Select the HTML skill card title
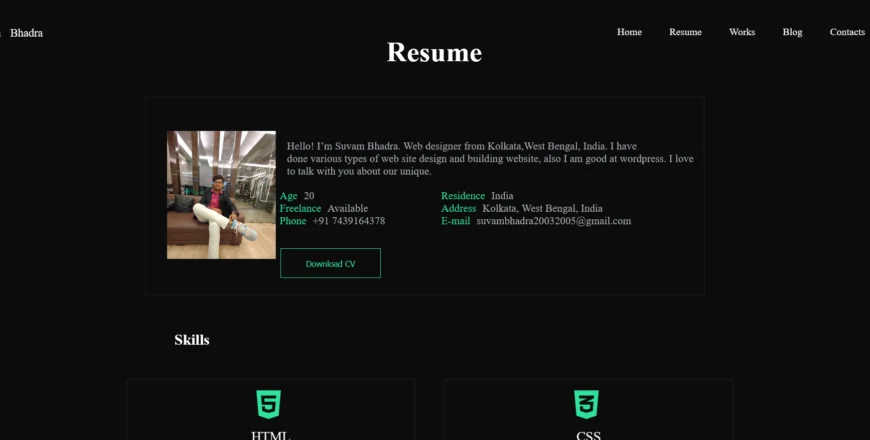 click(270, 435)
